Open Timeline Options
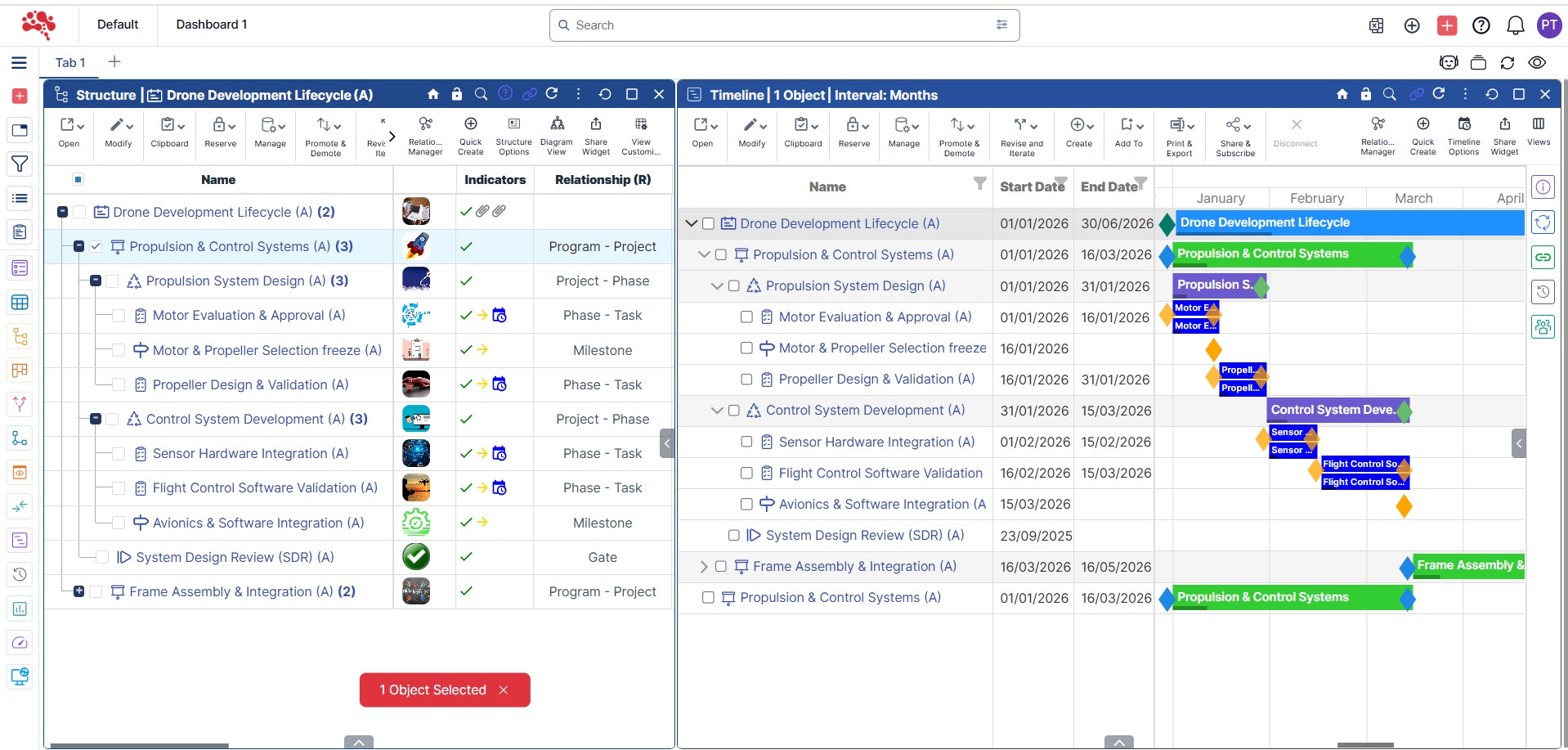This screenshot has width=1568, height=750. click(1463, 133)
